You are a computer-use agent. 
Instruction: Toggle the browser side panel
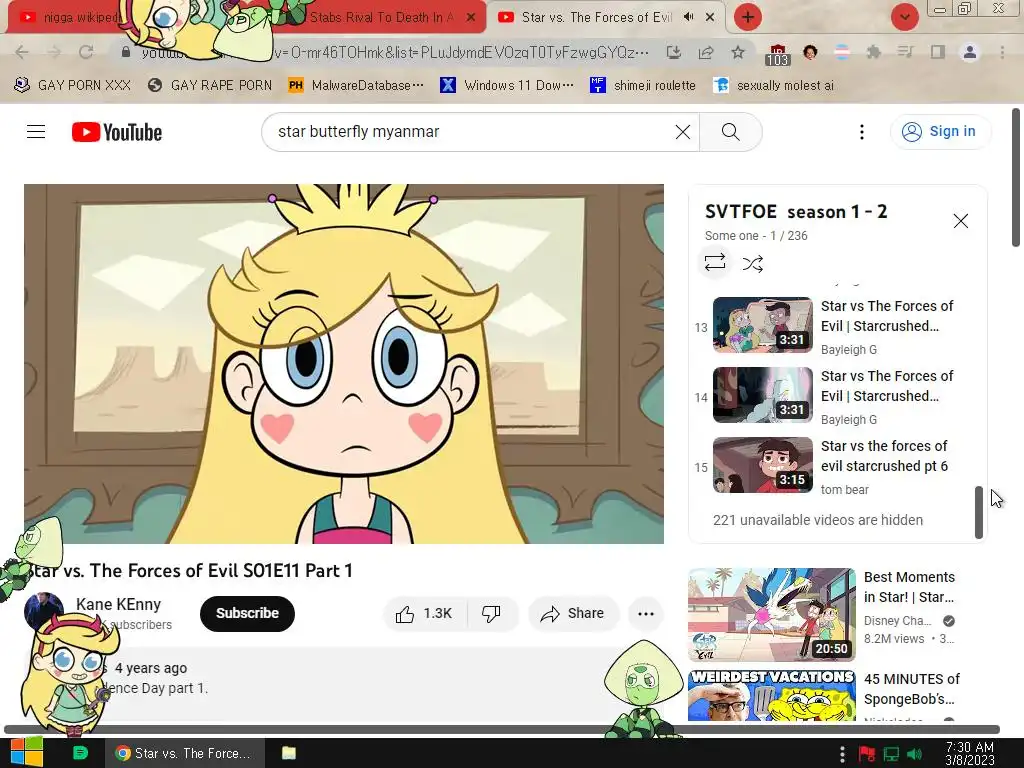[x=938, y=52]
